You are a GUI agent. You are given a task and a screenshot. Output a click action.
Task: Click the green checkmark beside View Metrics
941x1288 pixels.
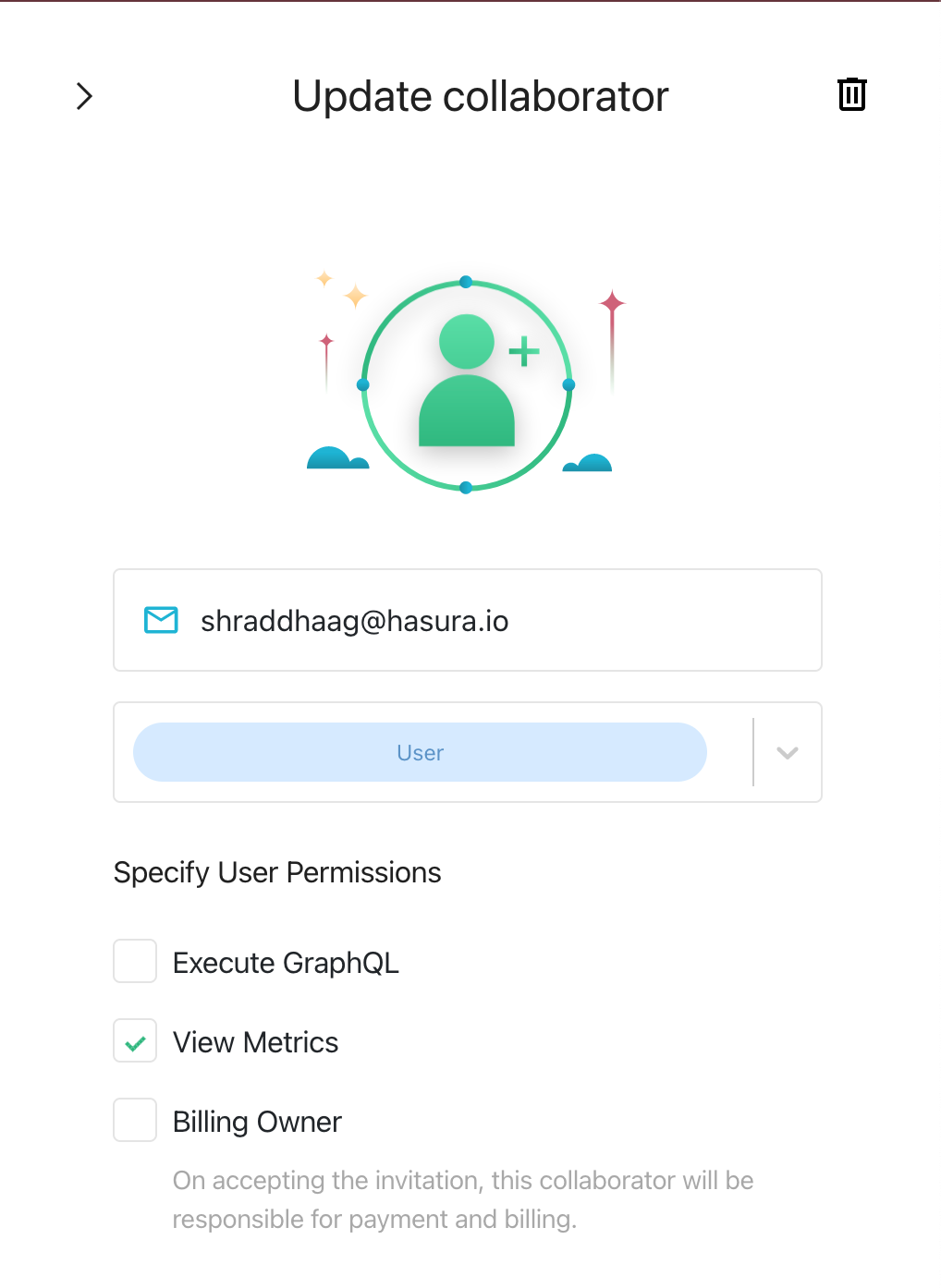(x=134, y=1041)
